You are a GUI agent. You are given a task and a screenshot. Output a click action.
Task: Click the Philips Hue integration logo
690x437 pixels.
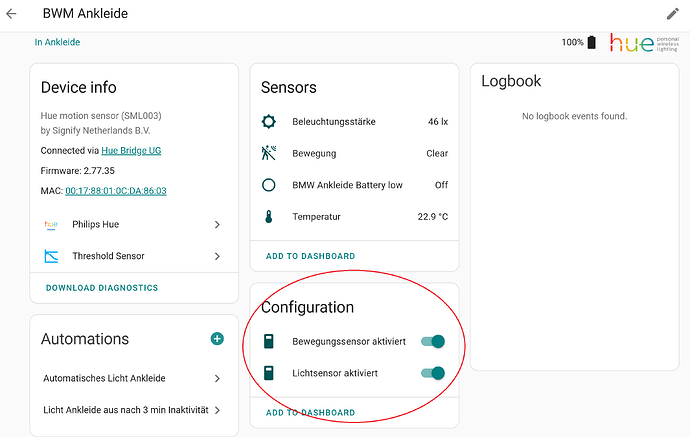[x=51, y=224]
